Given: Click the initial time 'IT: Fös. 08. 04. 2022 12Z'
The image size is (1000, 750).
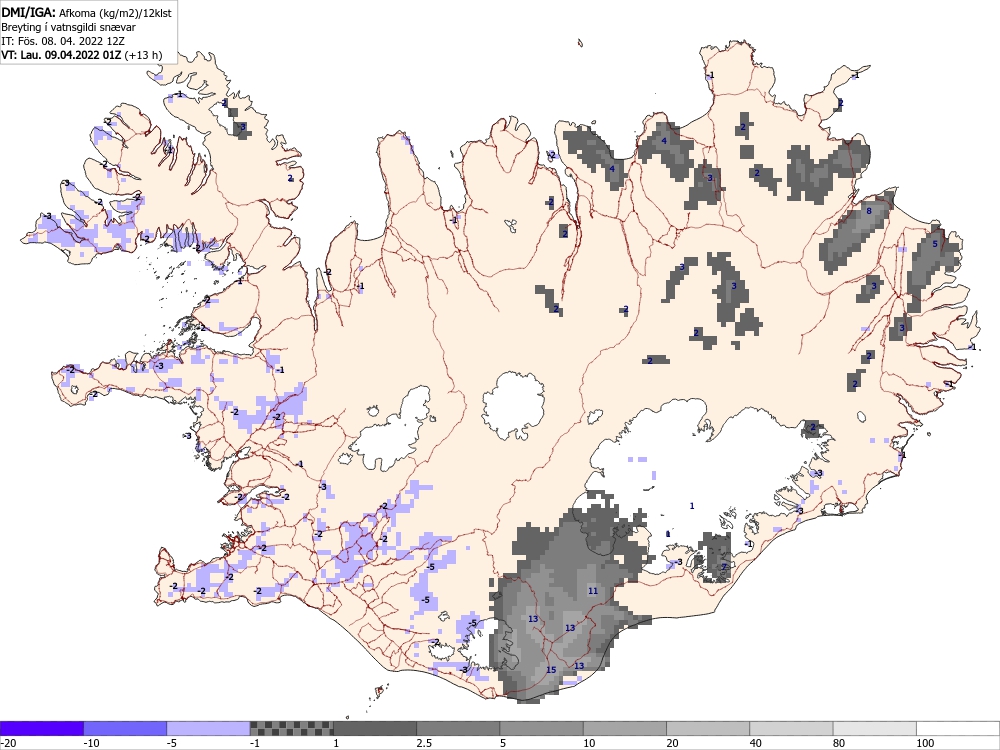Looking at the screenshot, I should click(63, 41).
